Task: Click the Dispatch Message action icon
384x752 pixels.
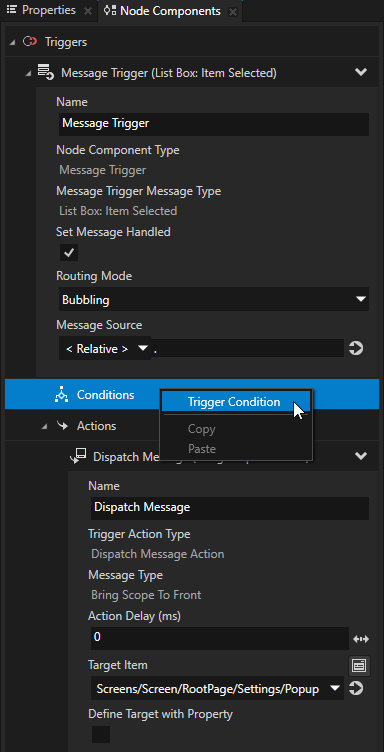Action: click(x=78, y=456)
